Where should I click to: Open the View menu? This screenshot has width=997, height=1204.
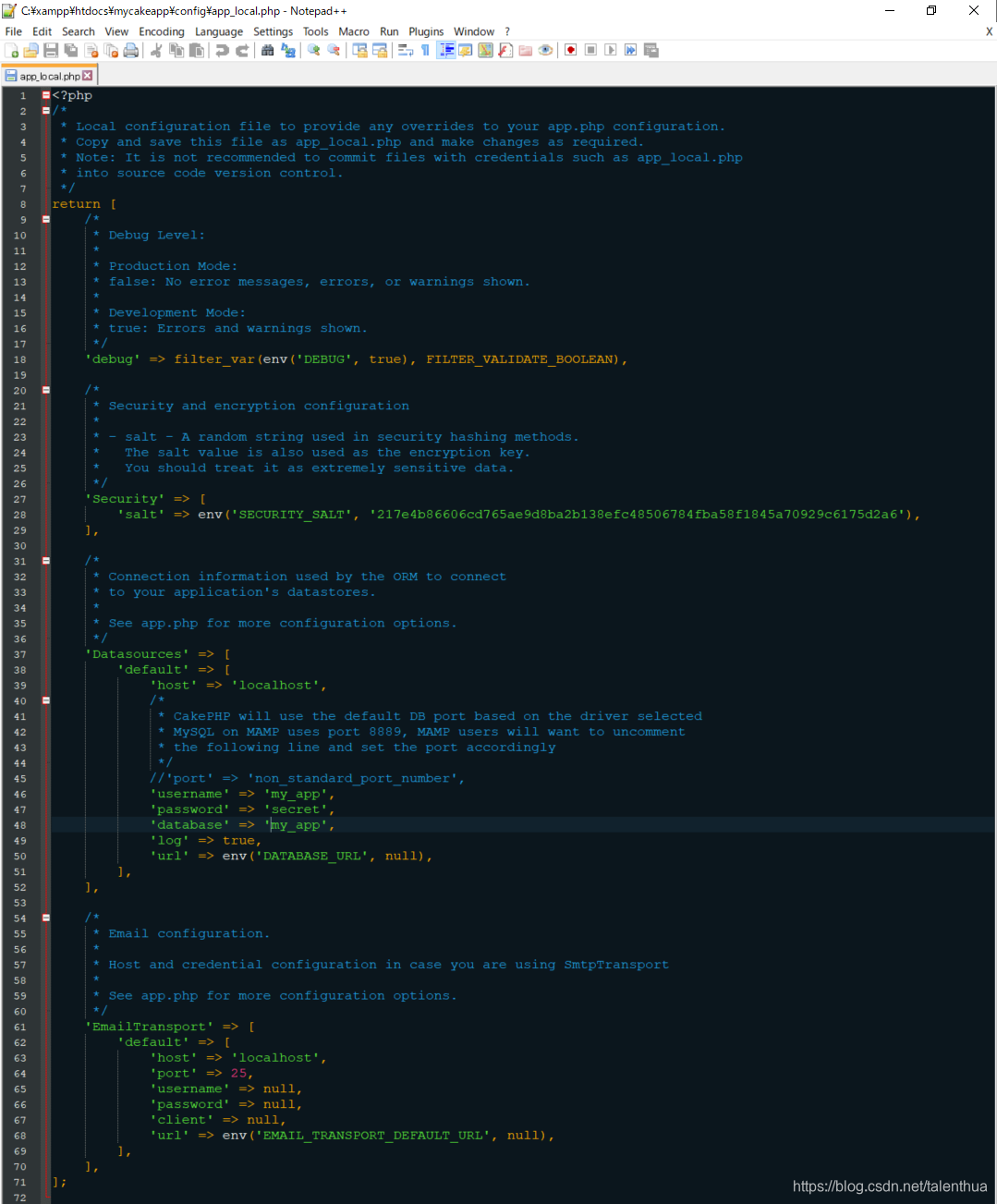click(x=116, y=31)
